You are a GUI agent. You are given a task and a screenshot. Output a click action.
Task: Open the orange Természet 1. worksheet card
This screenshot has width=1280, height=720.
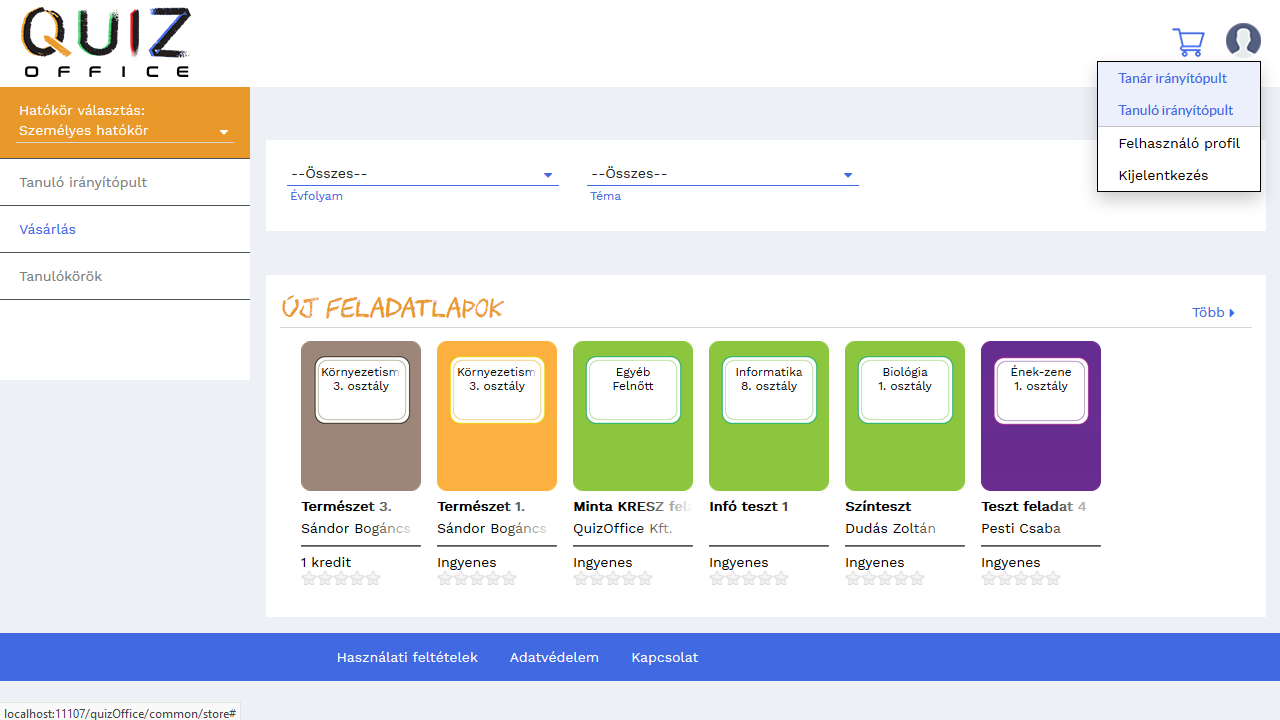[497, 416]
